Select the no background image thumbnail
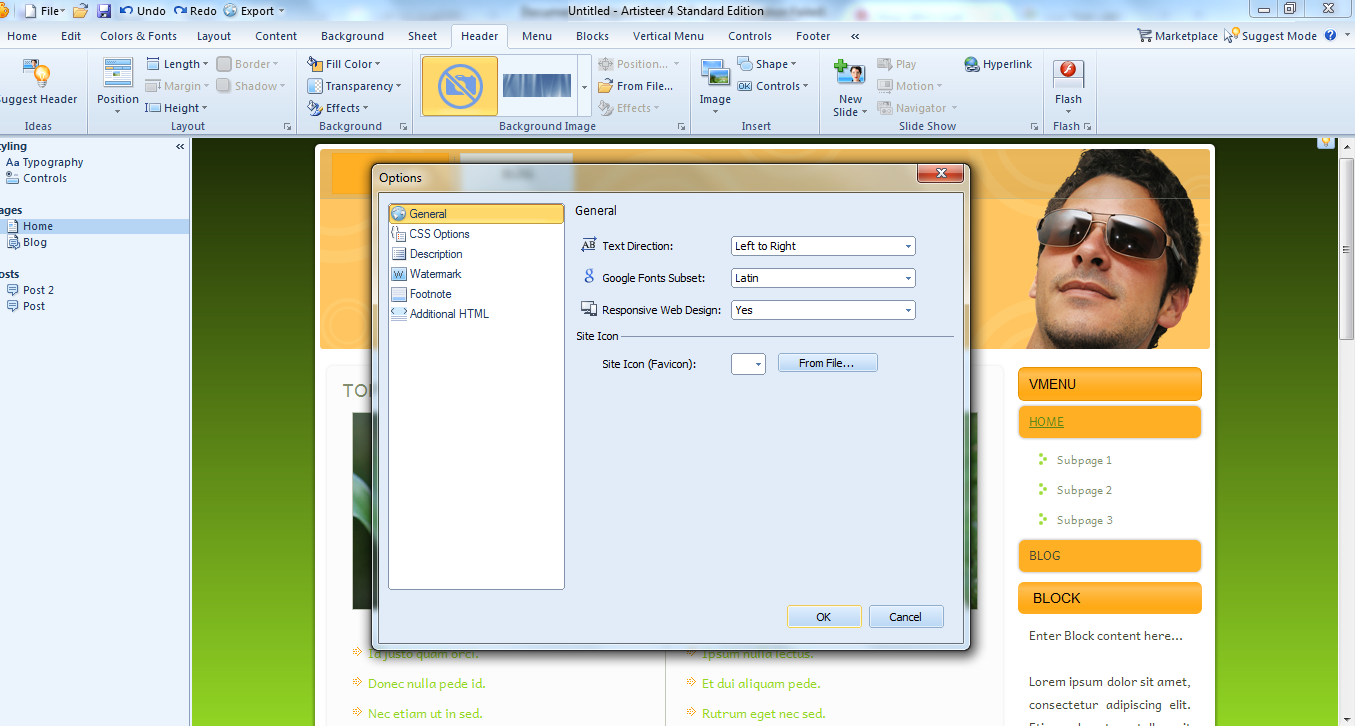1355x726 pixels. (x=460, y=86)
